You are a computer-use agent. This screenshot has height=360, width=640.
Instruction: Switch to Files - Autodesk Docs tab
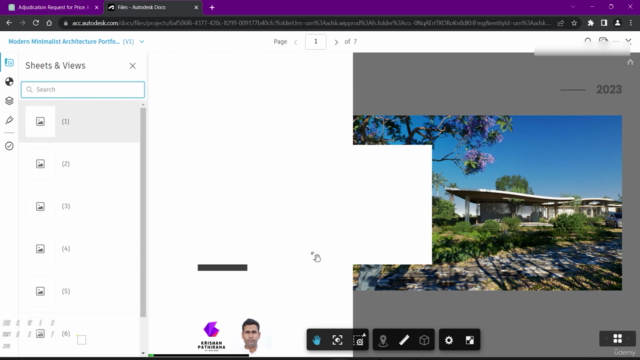tap(152, 7)
